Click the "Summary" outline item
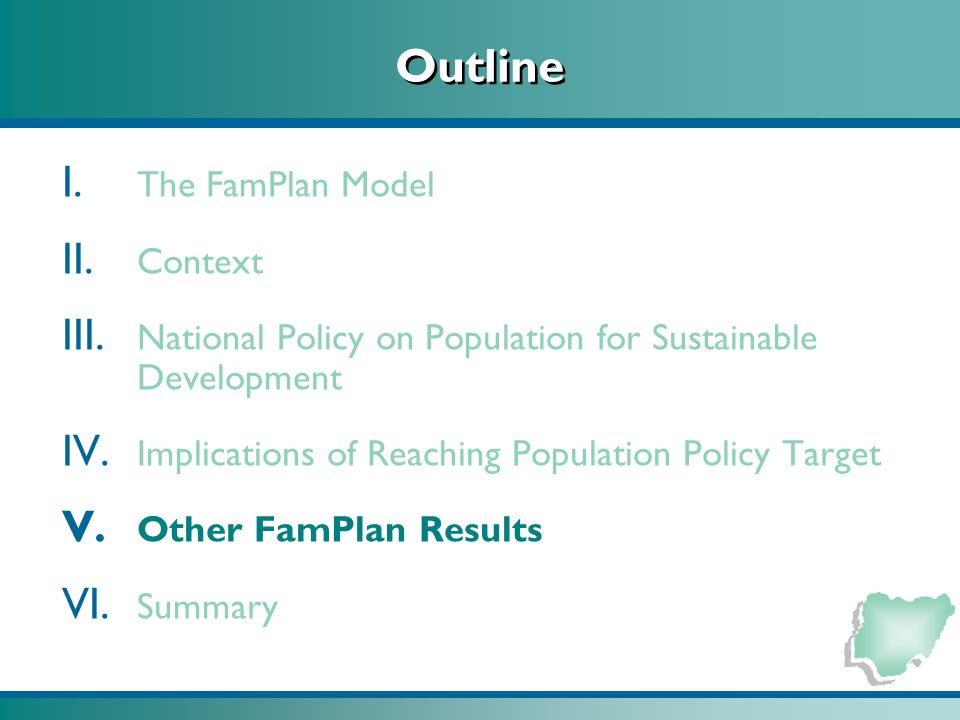This screenshot has width=960, height=720. pos(208,608)
